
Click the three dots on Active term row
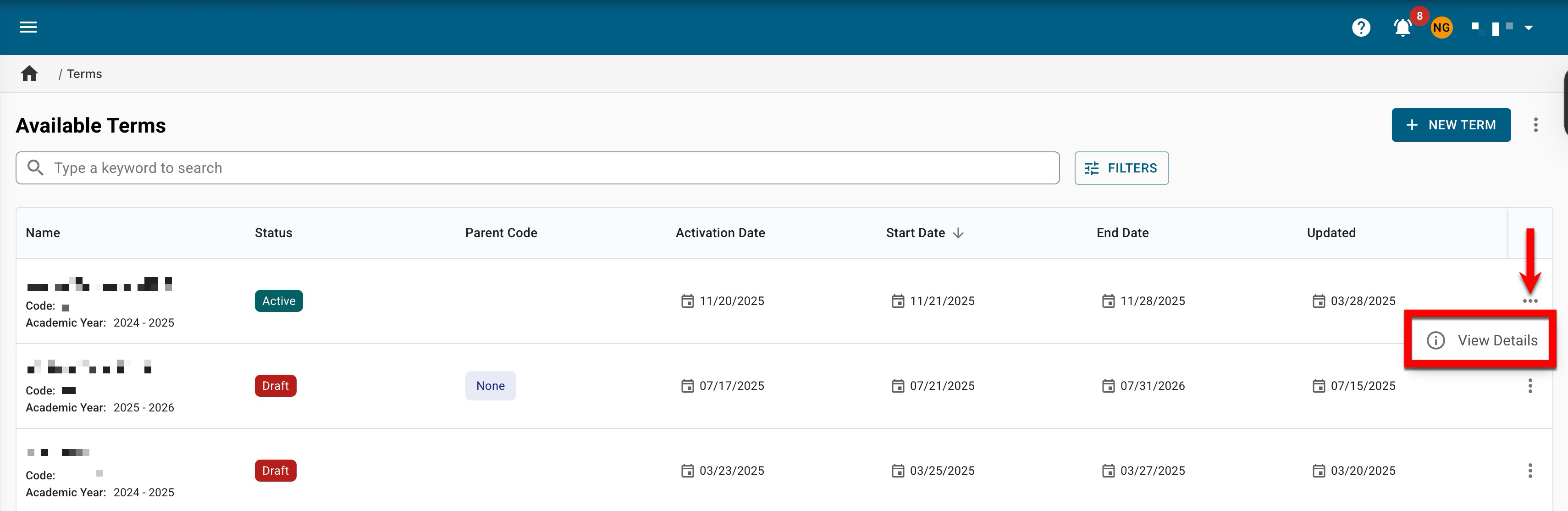coord(1529,301)
